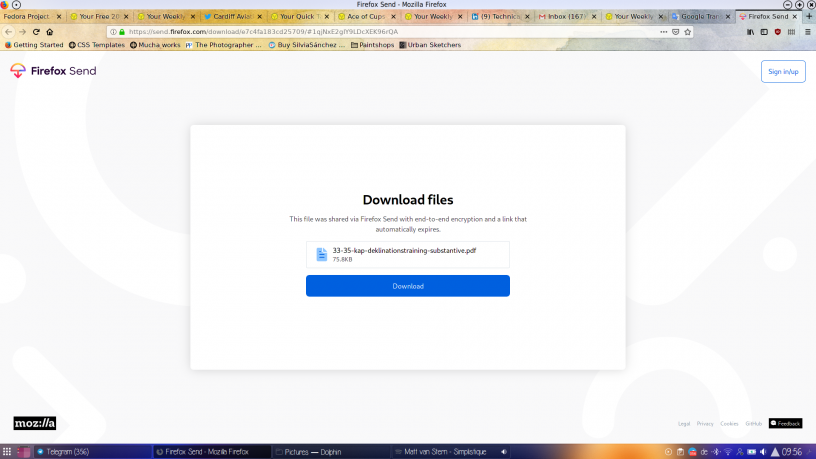Switch to the Fedora Project tab
This screenshot has height=459, width=816.
(x=29, y=17)
